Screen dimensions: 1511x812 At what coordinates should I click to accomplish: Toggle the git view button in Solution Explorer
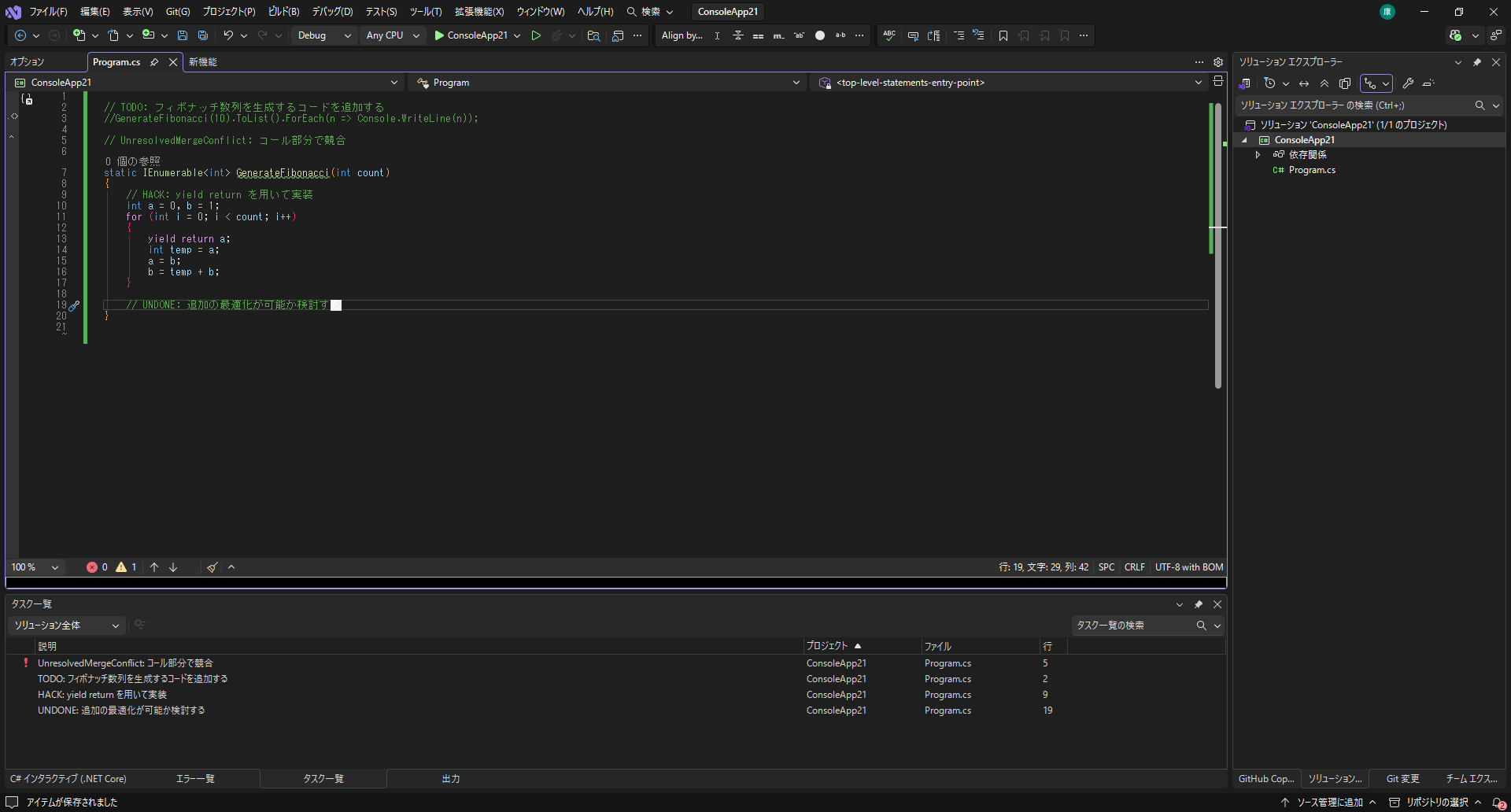coord(1370,83)
